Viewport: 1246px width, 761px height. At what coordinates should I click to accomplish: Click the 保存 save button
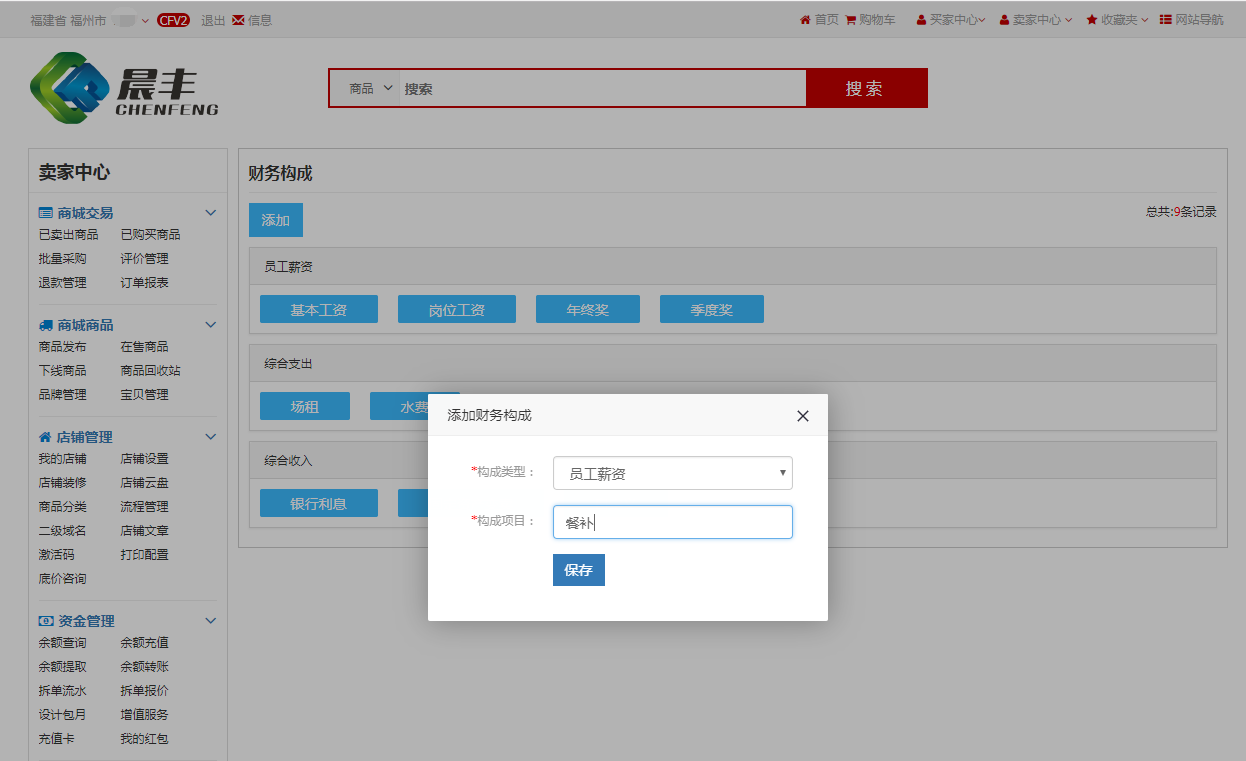578,570
